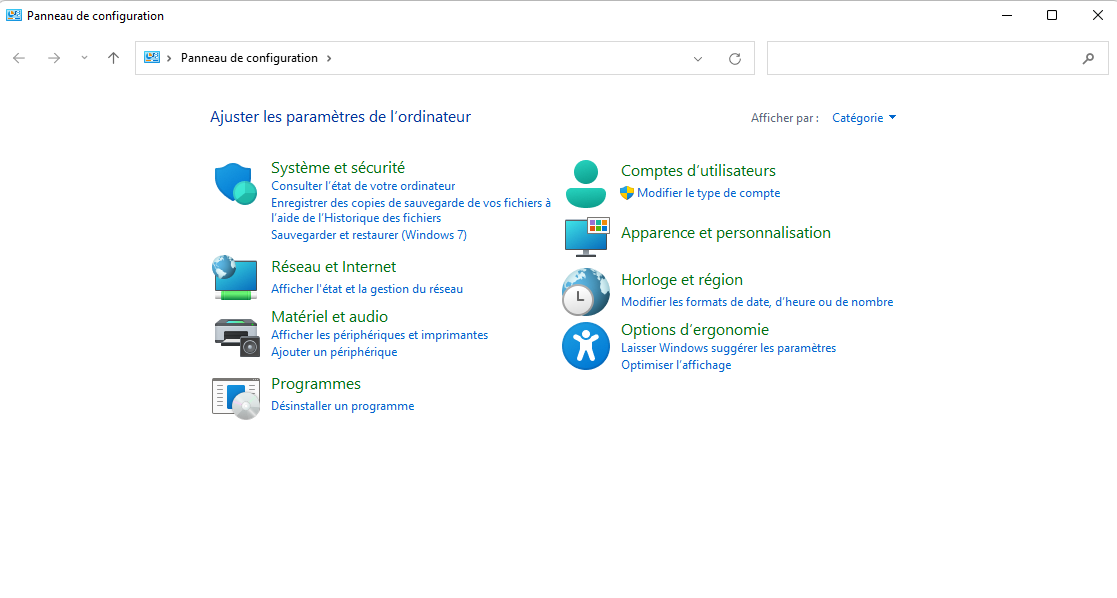The height and width of the screenshot is (598, 1117).
Task: Click the Control Panel icon in address bar
Action: 152,58
